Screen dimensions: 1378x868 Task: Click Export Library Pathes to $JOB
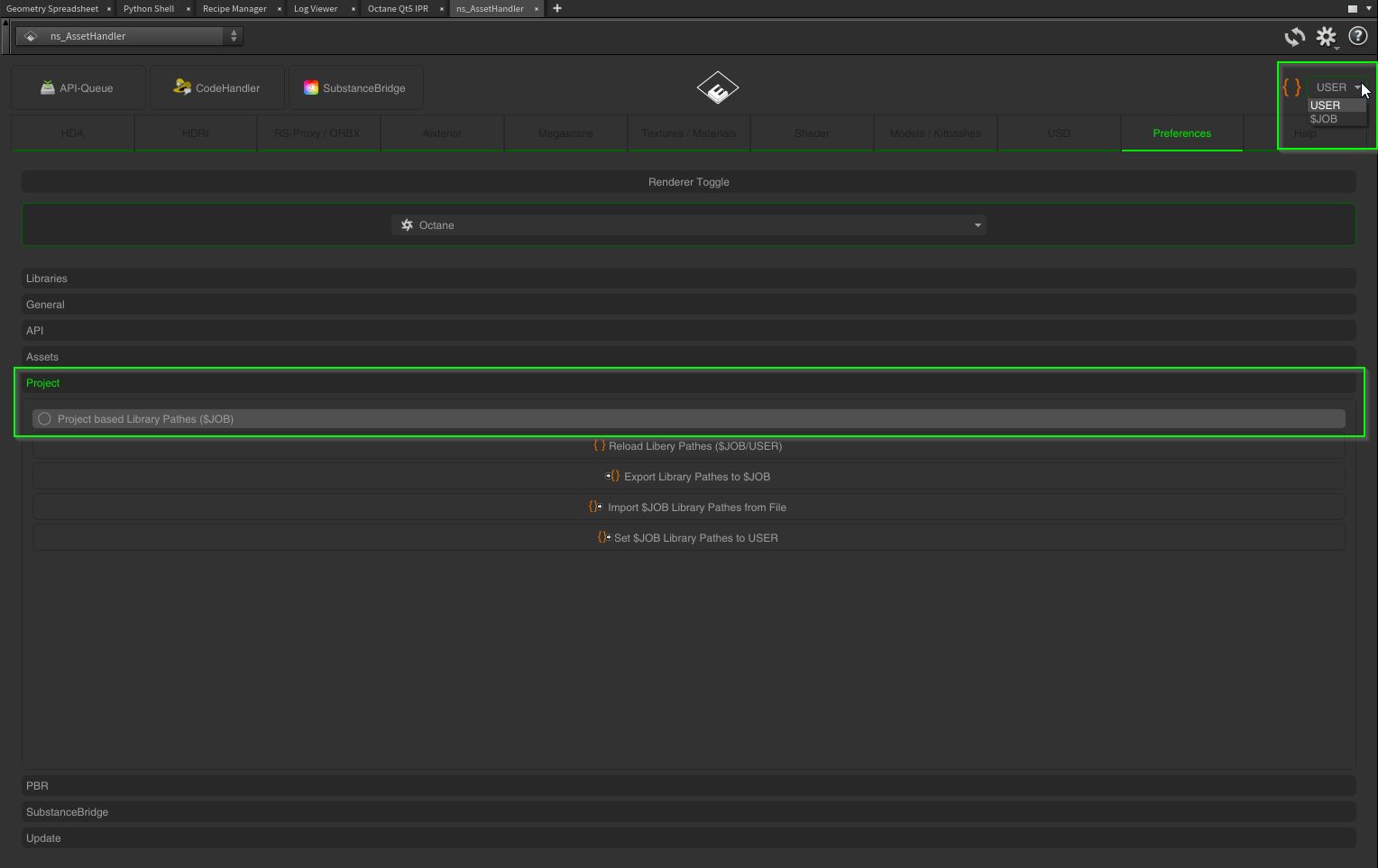pyautogui.click(x=689, y=477)
